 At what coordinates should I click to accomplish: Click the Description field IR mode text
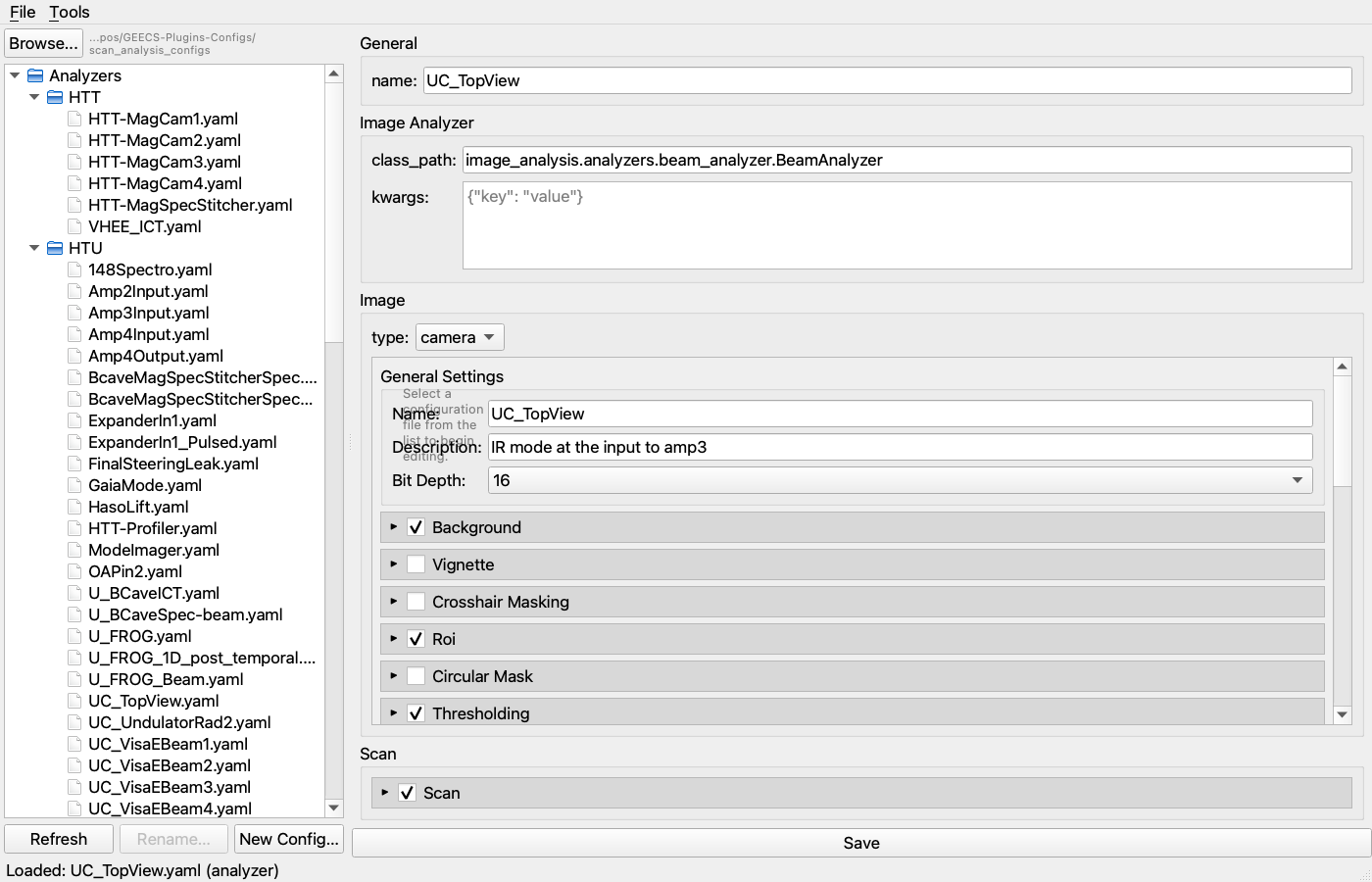coord(900,447)
